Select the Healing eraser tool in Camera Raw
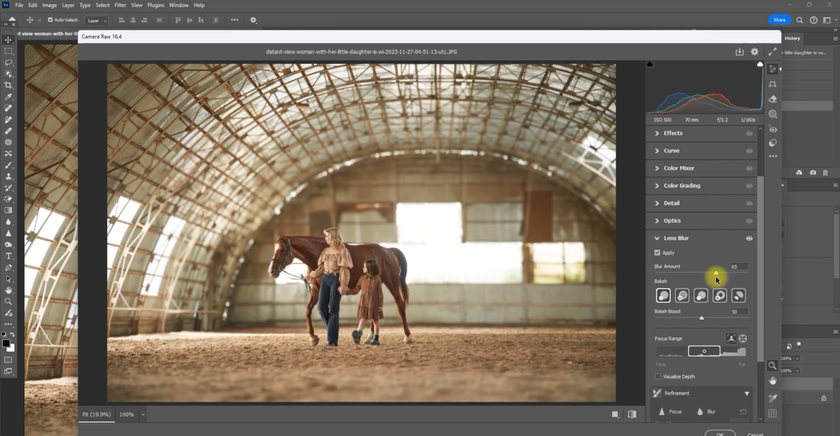This screenshot has height=436, width=840. pos(772,99)
